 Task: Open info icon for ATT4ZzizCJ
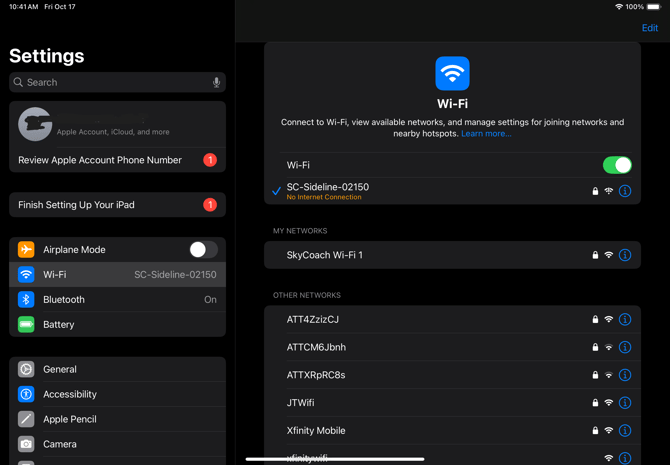pyautogui.click(x=625, y=319)
